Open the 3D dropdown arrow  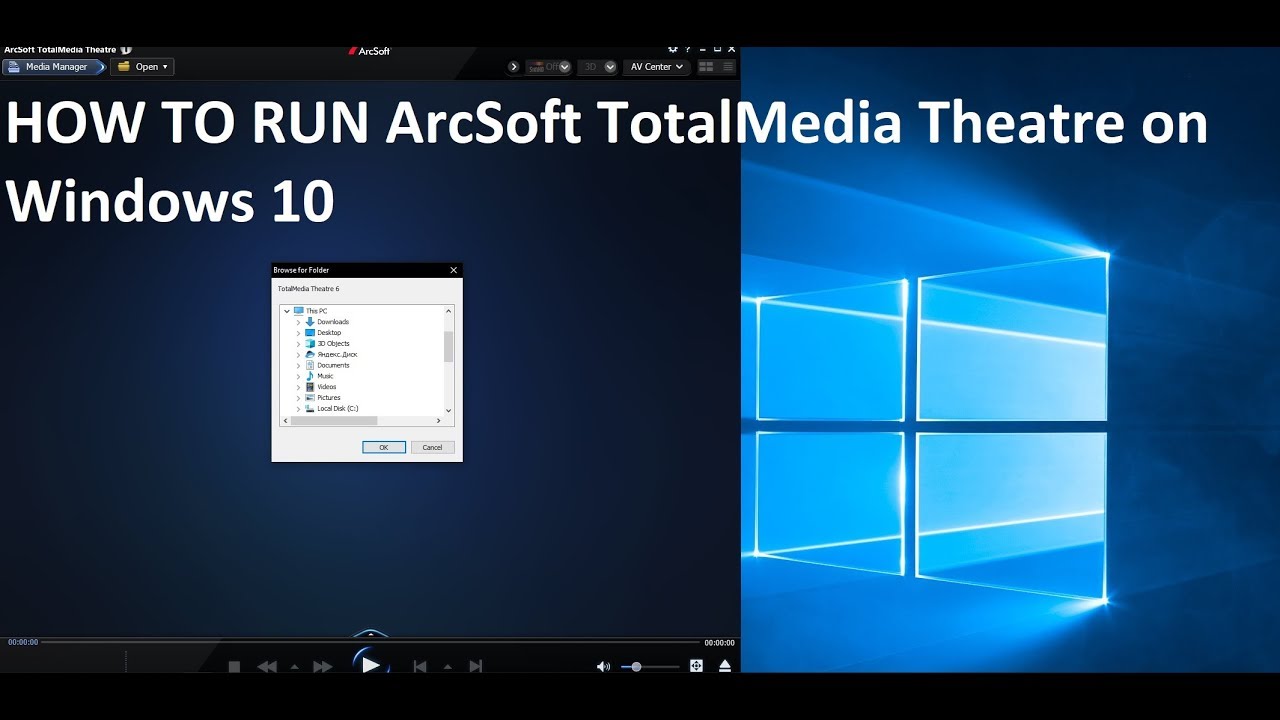[610, 67]
